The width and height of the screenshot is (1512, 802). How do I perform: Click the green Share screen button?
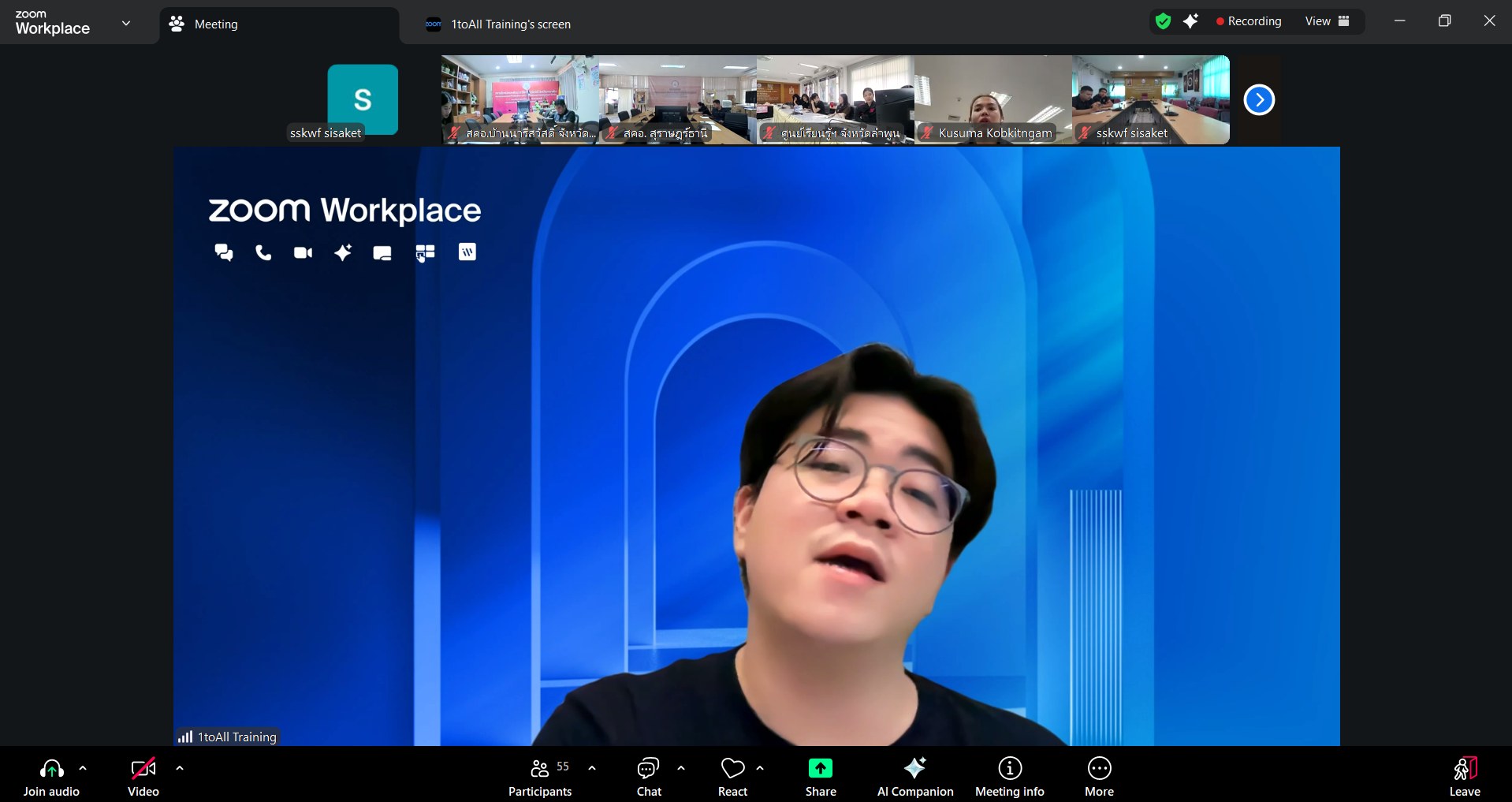(x=820, y=777)
